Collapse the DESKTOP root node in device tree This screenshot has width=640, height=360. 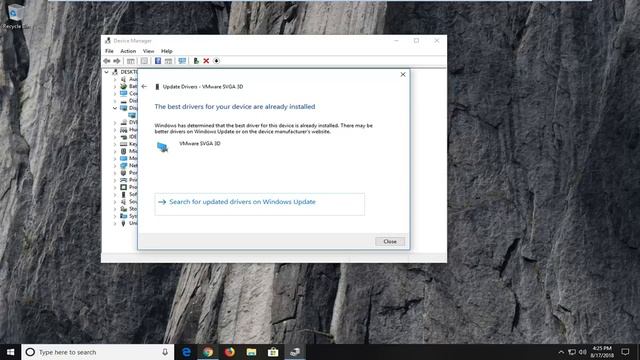(106, 72)
